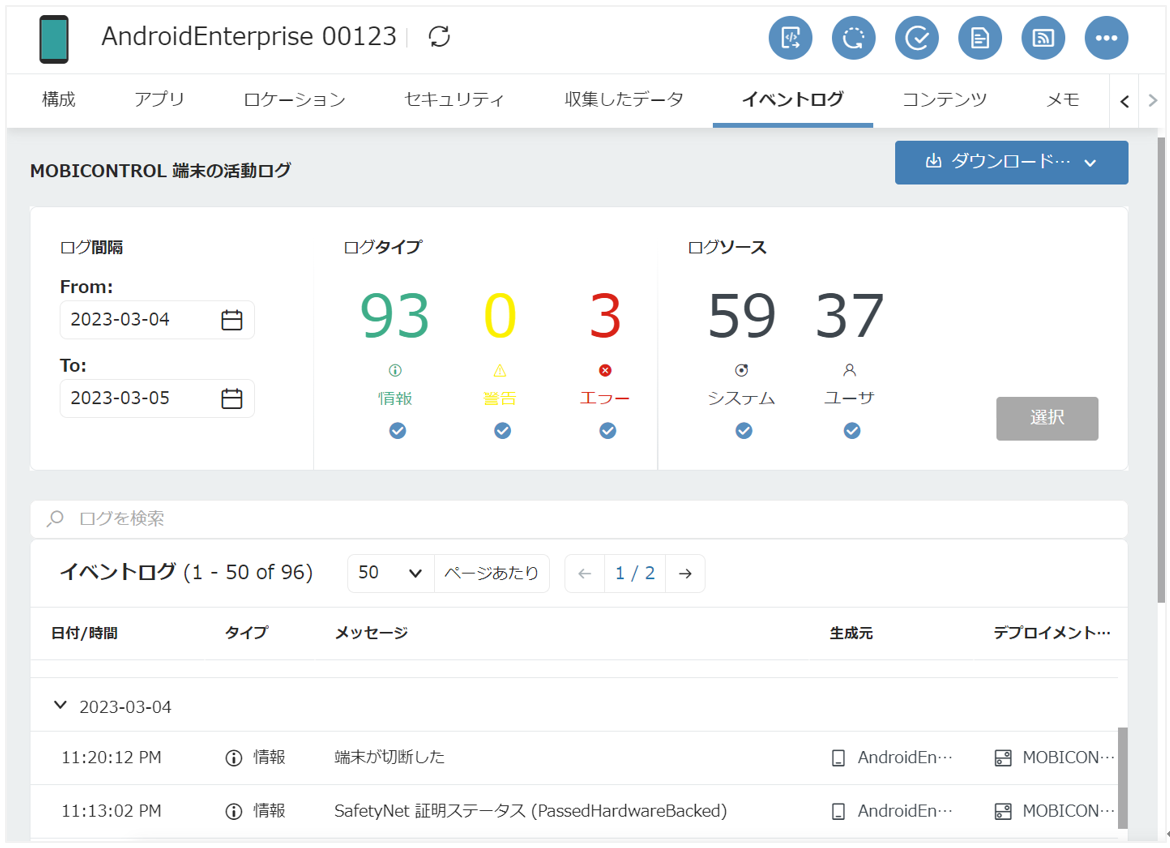Image resolution: width=1170 pixels, height=848 pixels.
Task: Toggle the ユーザ log source checkbox
Action: point(852,431)
